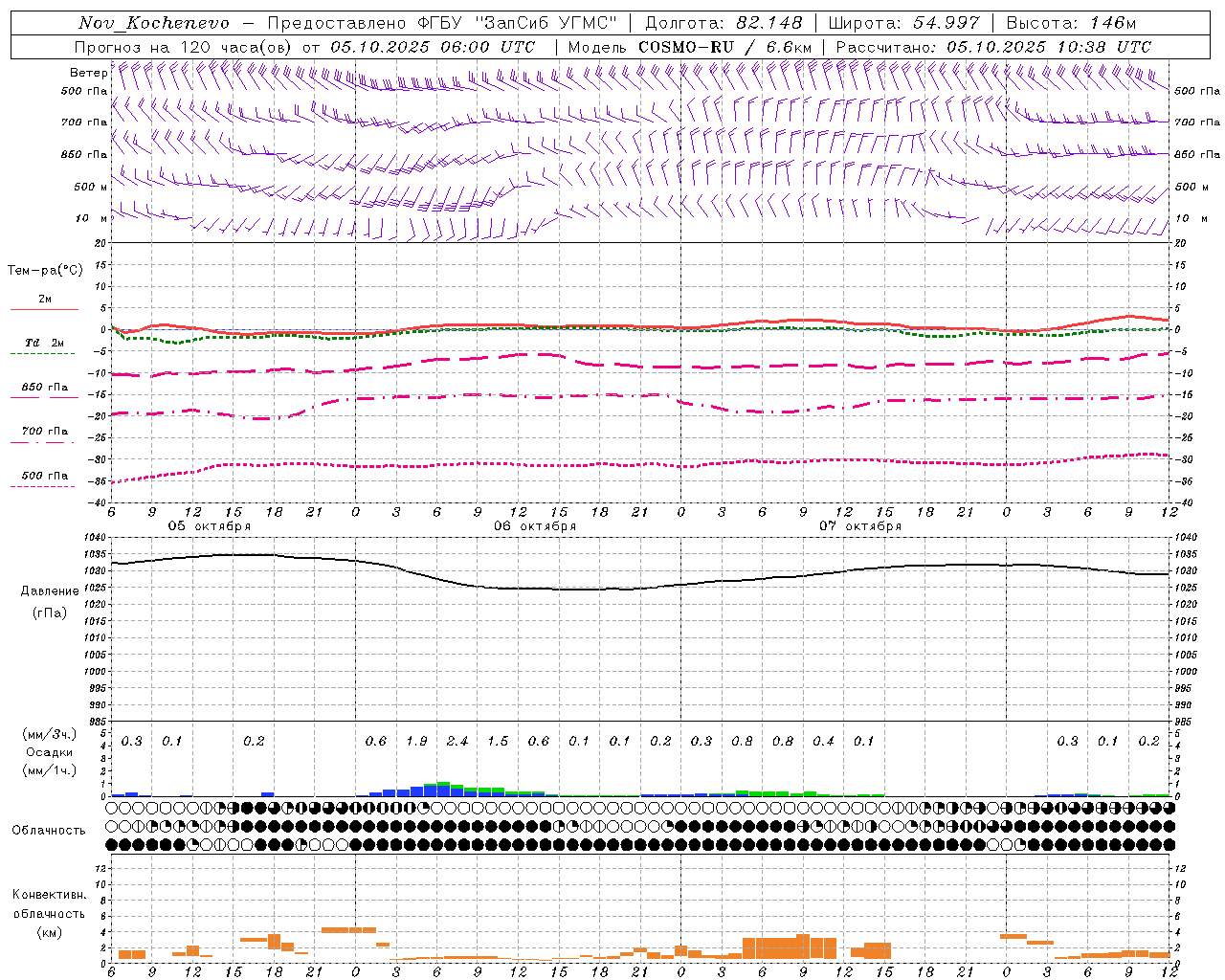Click 'Рассчитано: 05.10.2025 10:38 UTC' text
Screen dimensions: 1225x980
993,47
